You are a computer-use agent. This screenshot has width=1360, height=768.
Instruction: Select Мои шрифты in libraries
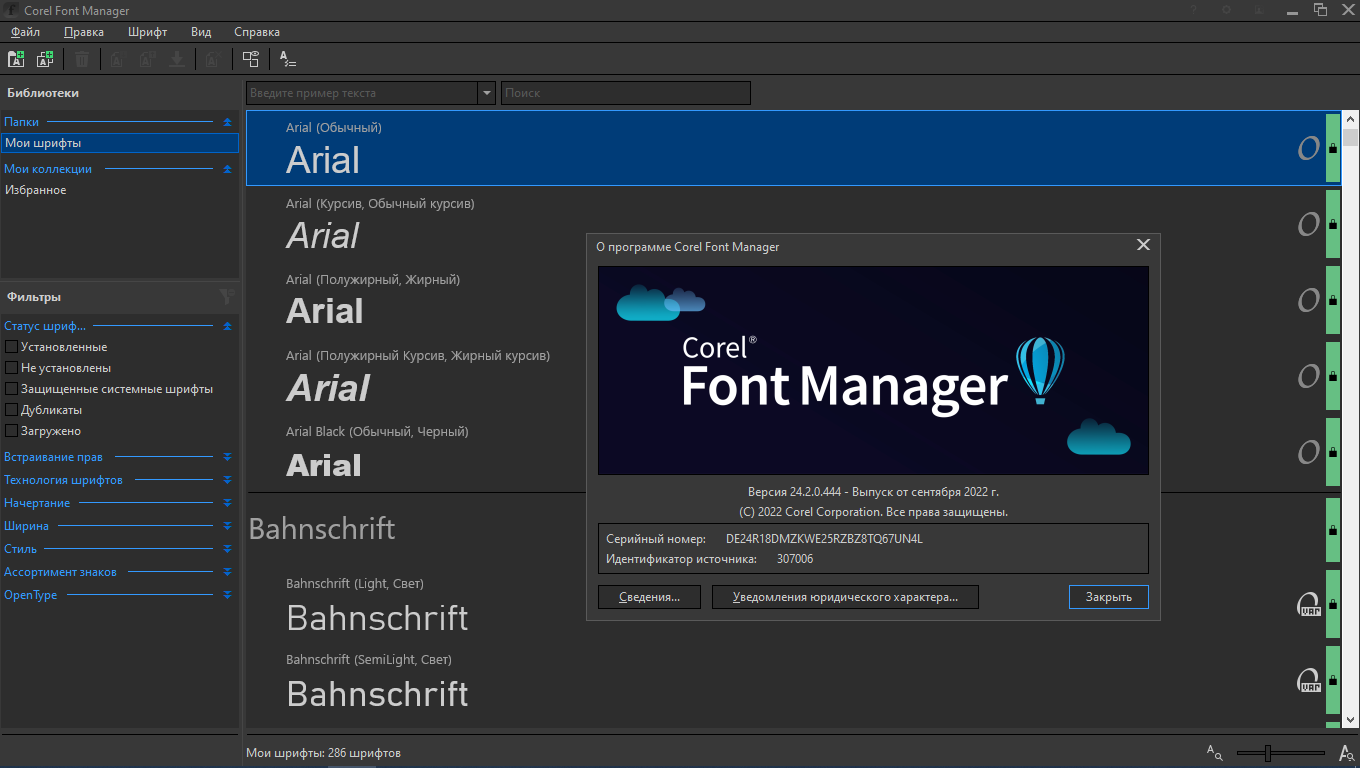pyautogui.click(x=120, y=143)
